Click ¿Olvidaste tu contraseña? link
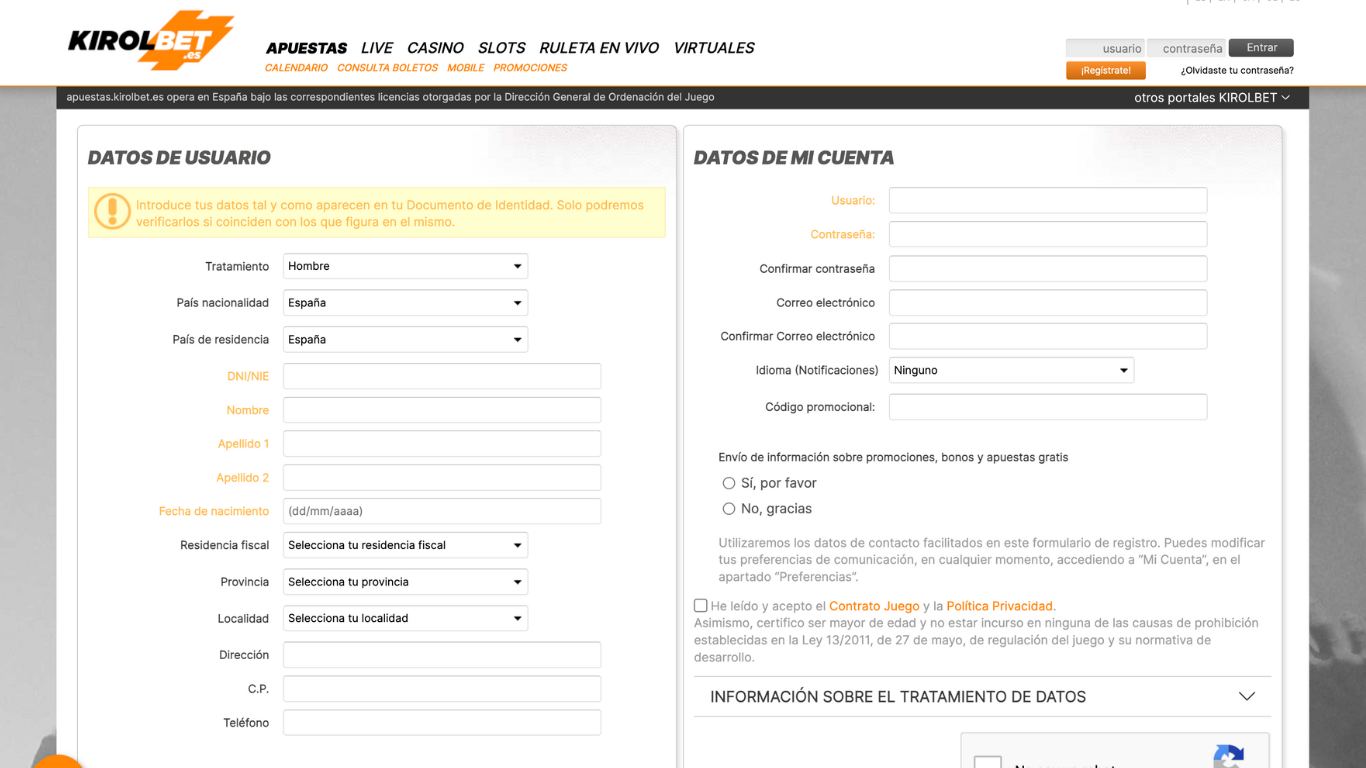The image size is (1366, 768). [1237, 71]
